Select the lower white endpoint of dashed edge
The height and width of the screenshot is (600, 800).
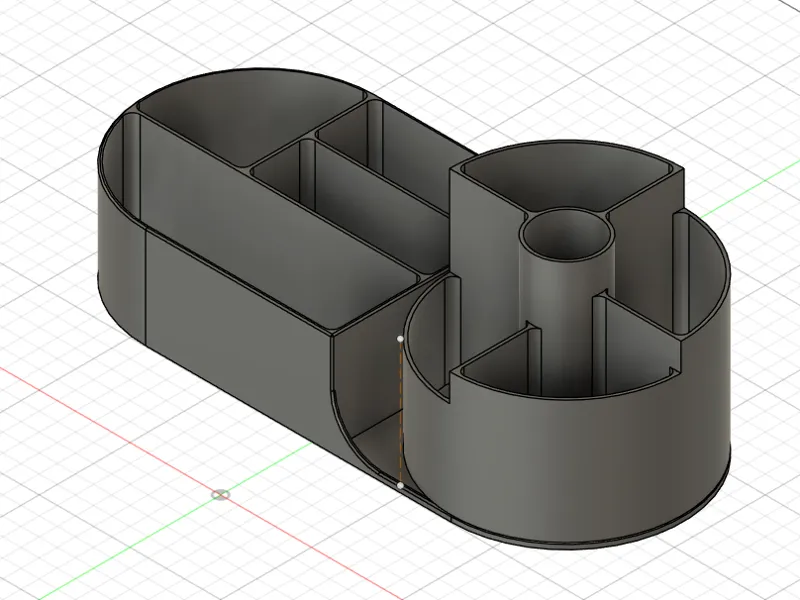[401, 485]
